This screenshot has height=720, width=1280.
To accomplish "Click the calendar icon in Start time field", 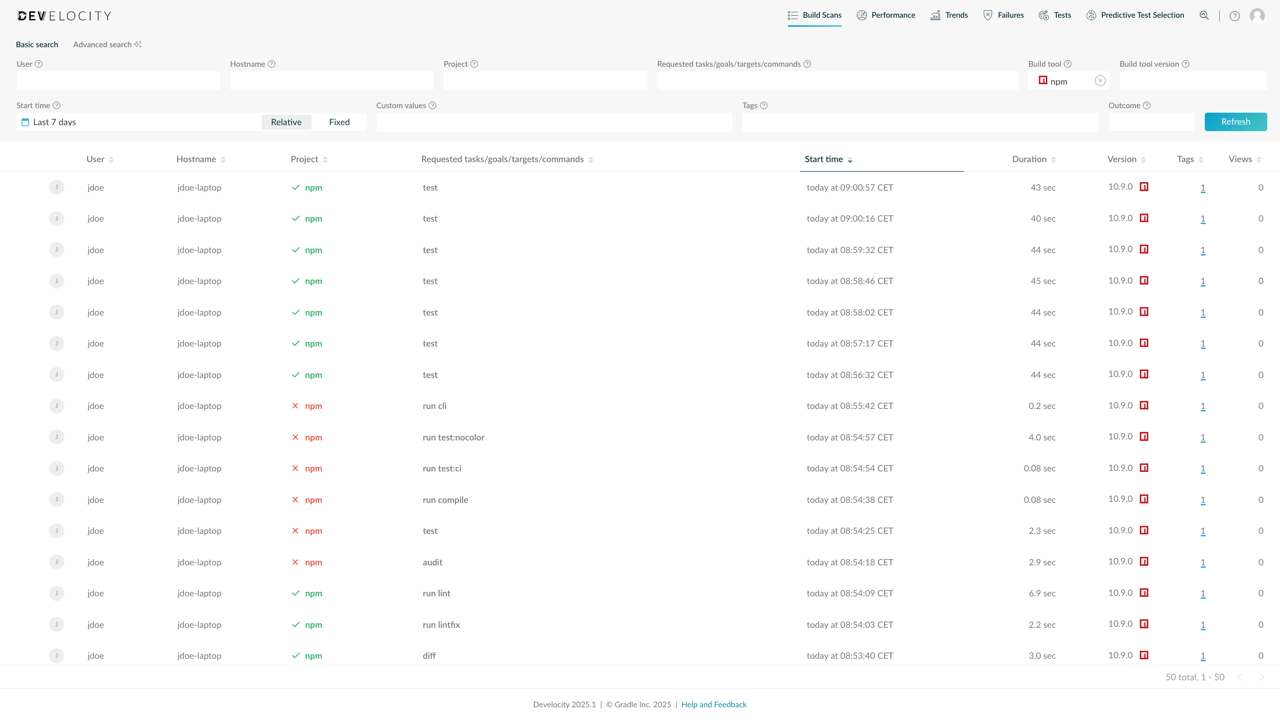I will (x=22, y=121).
